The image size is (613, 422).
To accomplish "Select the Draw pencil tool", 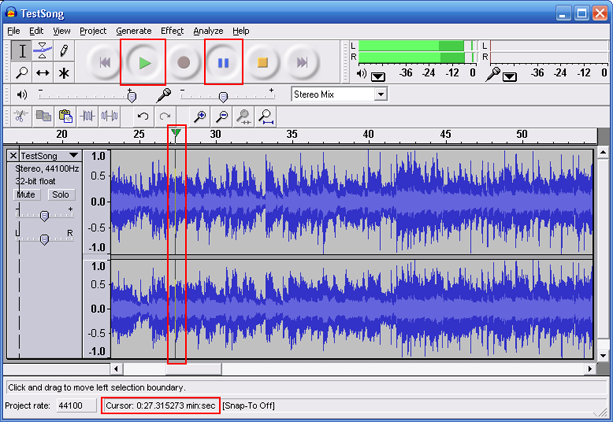I will coord(64,51).
